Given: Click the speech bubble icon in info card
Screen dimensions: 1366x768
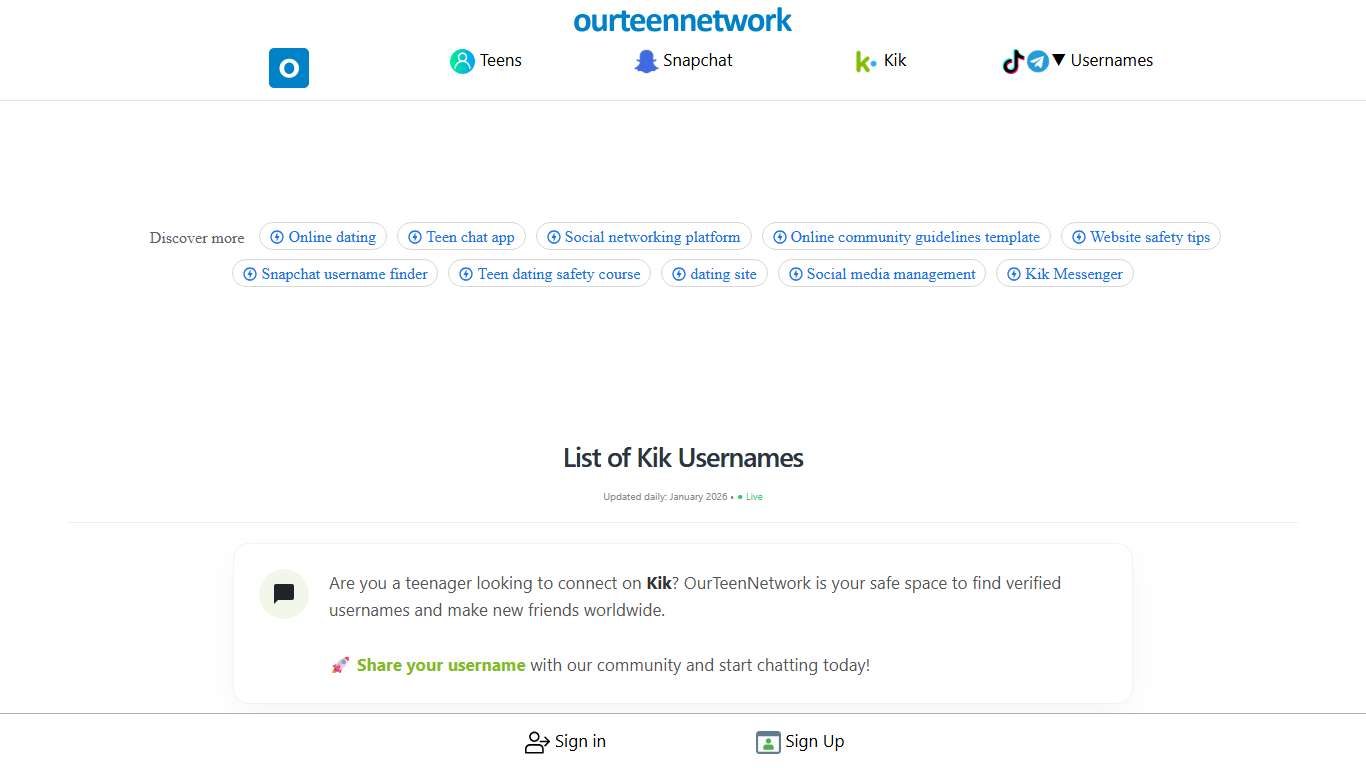Looking at the screenshot, I should 283,593.
